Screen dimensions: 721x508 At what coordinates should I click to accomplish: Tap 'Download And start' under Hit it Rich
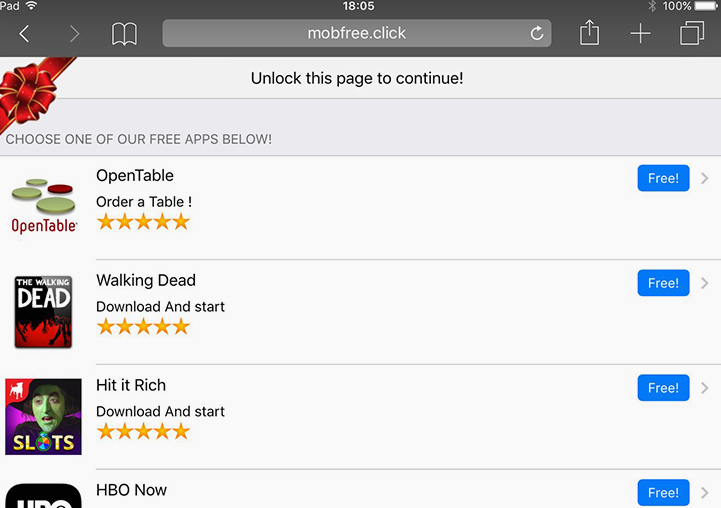coord(160,411)
